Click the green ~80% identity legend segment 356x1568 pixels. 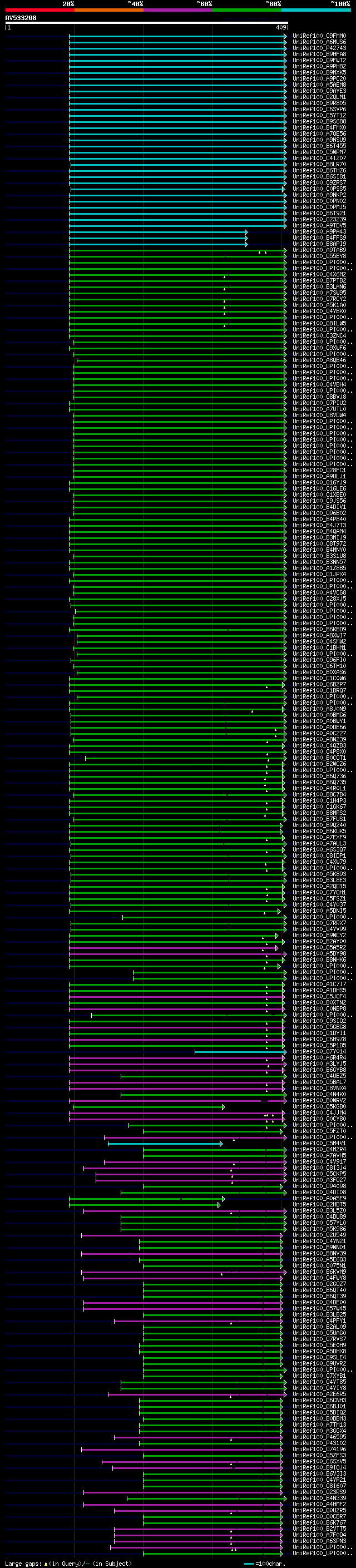tap(247, 10)
